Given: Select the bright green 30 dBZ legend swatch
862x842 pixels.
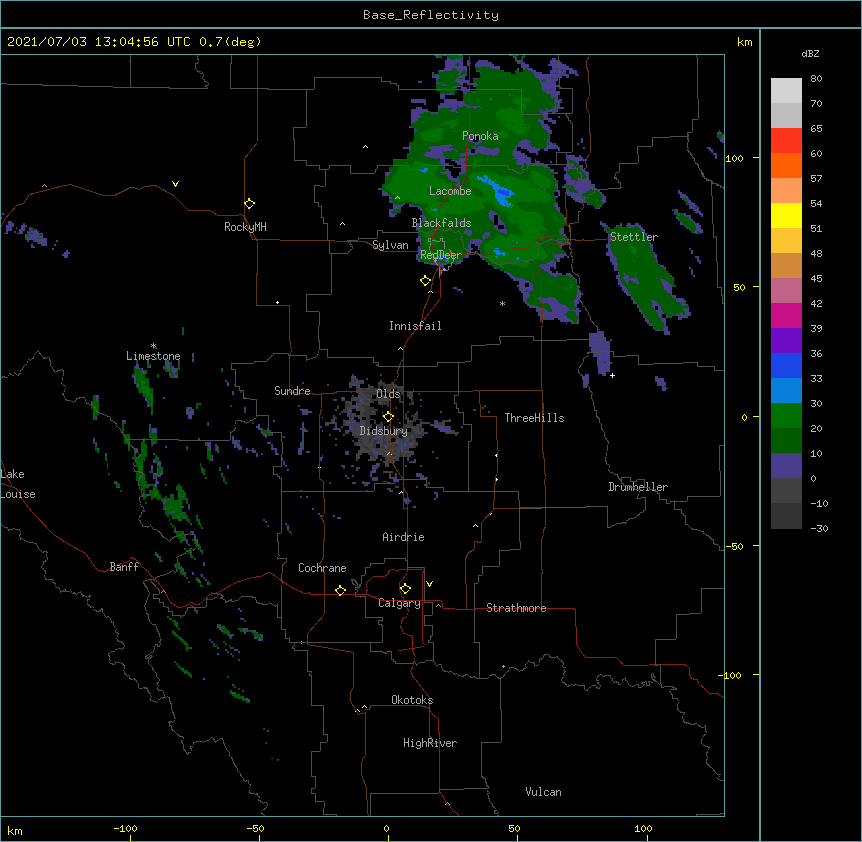Looking at the screenshot, I should [x=786, y=416].
